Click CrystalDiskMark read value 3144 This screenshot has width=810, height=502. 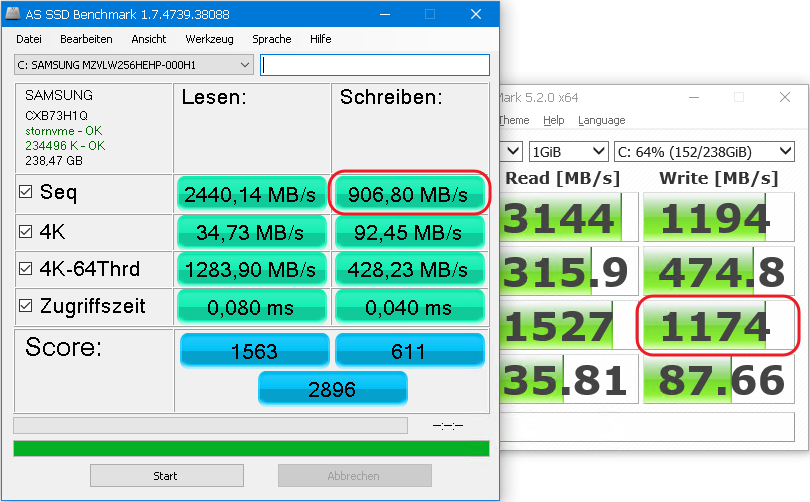[x=569, y=217]
